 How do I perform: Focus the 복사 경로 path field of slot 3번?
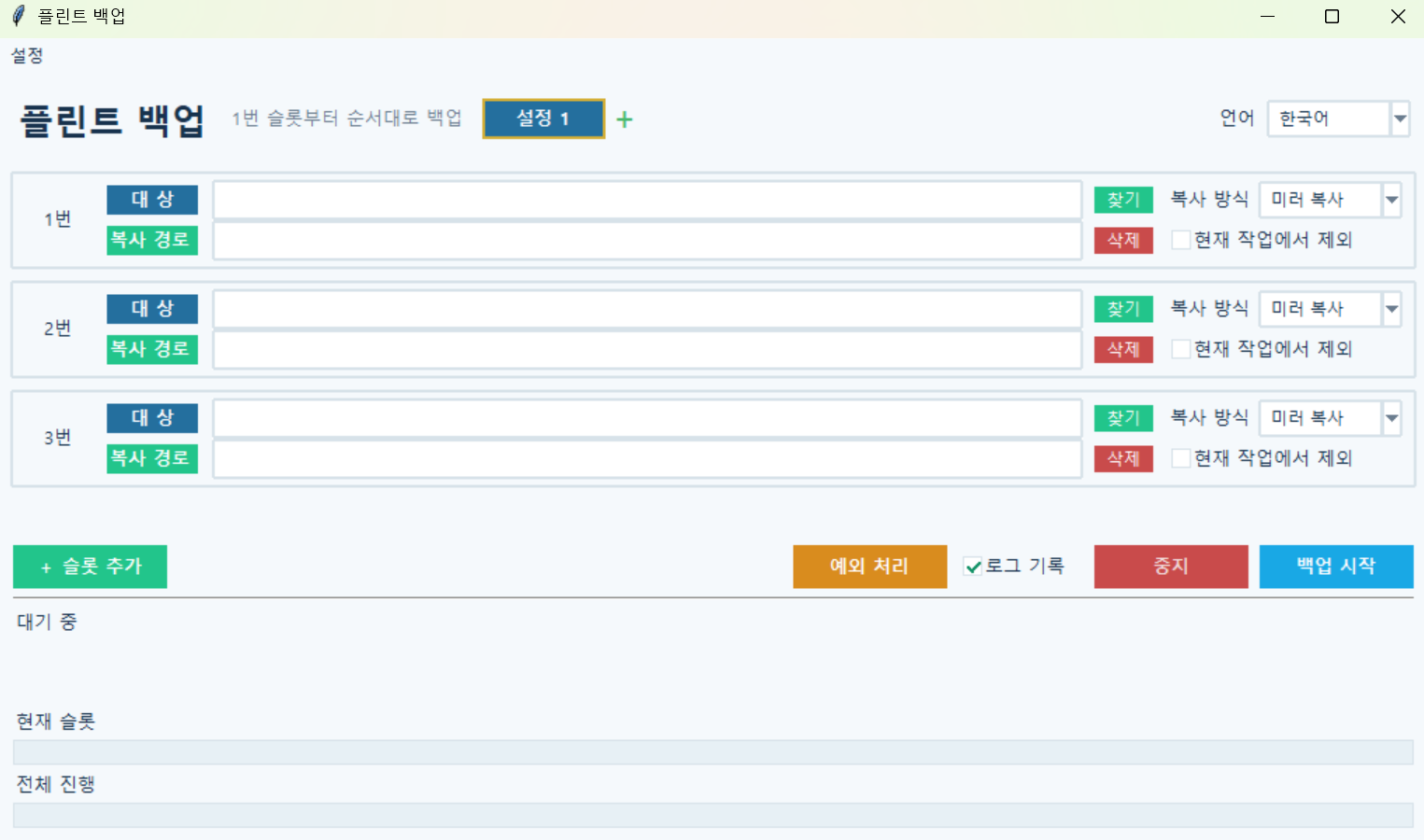click(x=647, y=459)
